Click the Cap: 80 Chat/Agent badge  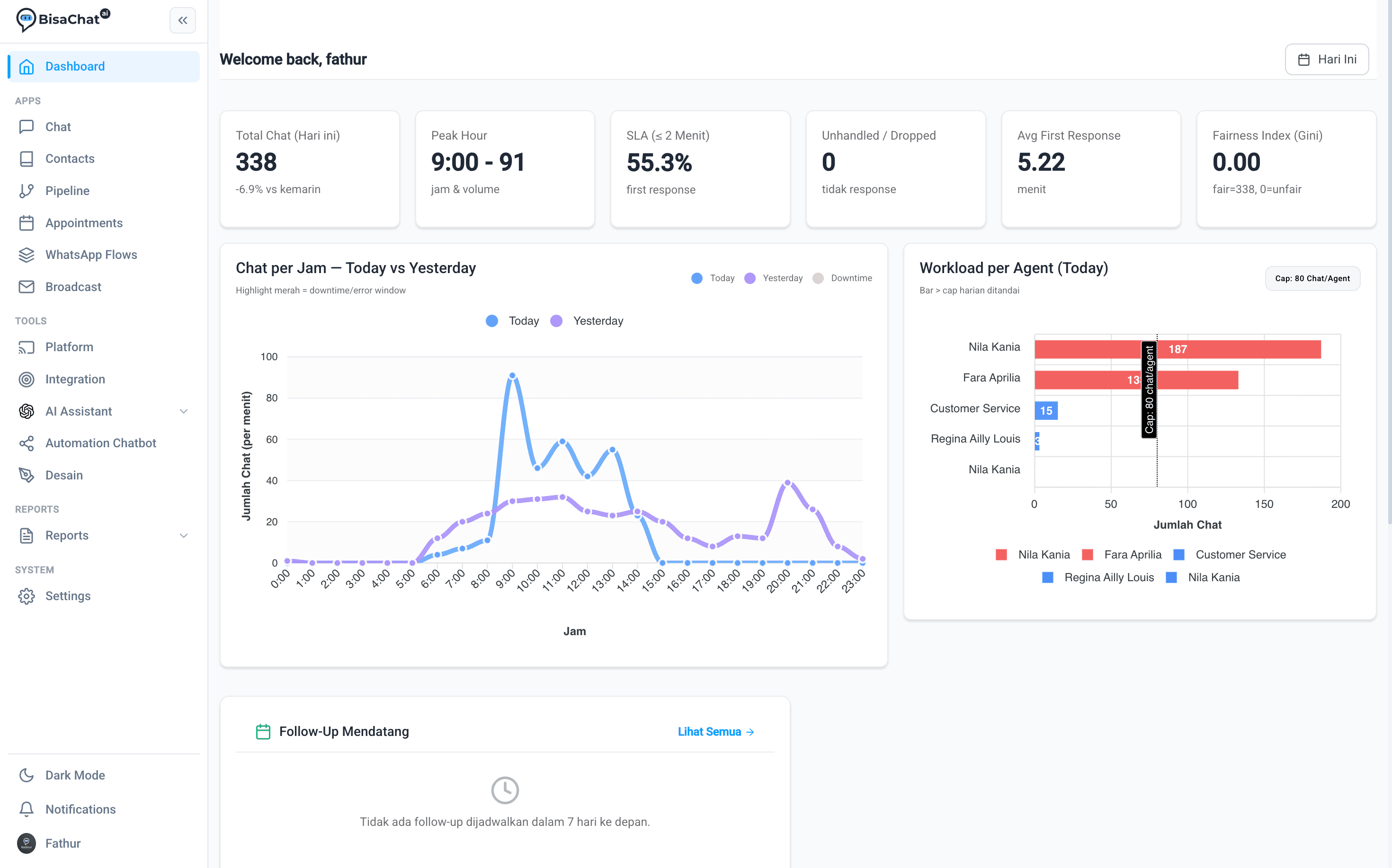[x=1312, y=278]
